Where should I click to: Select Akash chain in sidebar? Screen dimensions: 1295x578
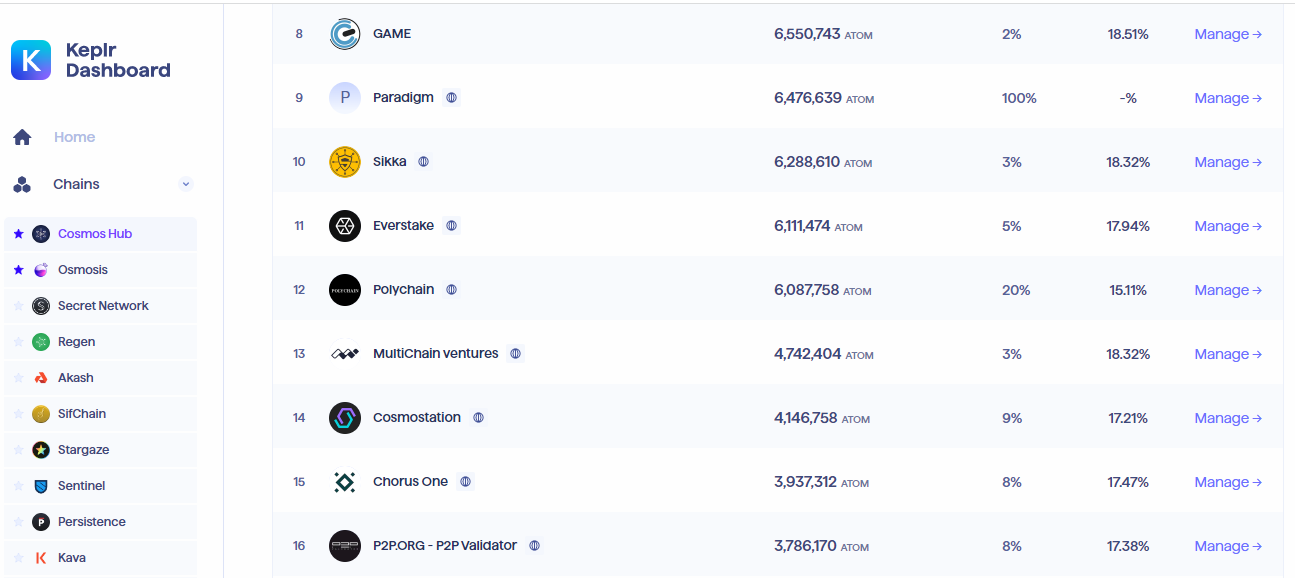(76, 378)
